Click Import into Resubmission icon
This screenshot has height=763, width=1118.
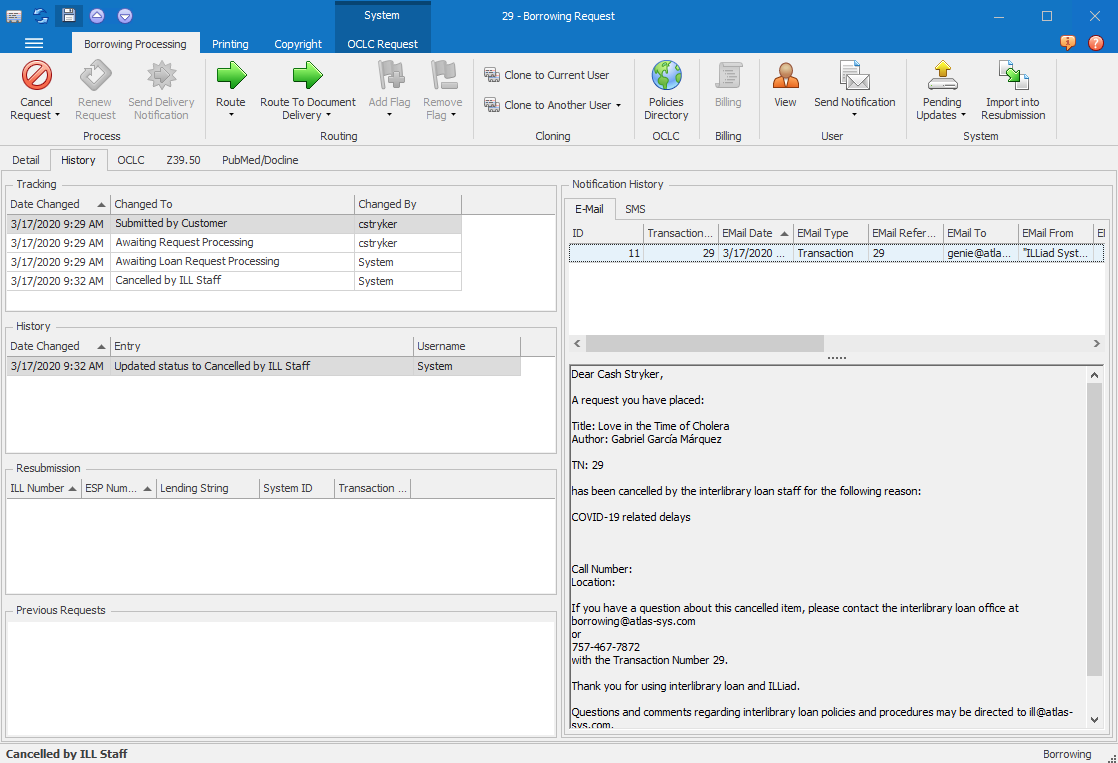(1013, 77)
